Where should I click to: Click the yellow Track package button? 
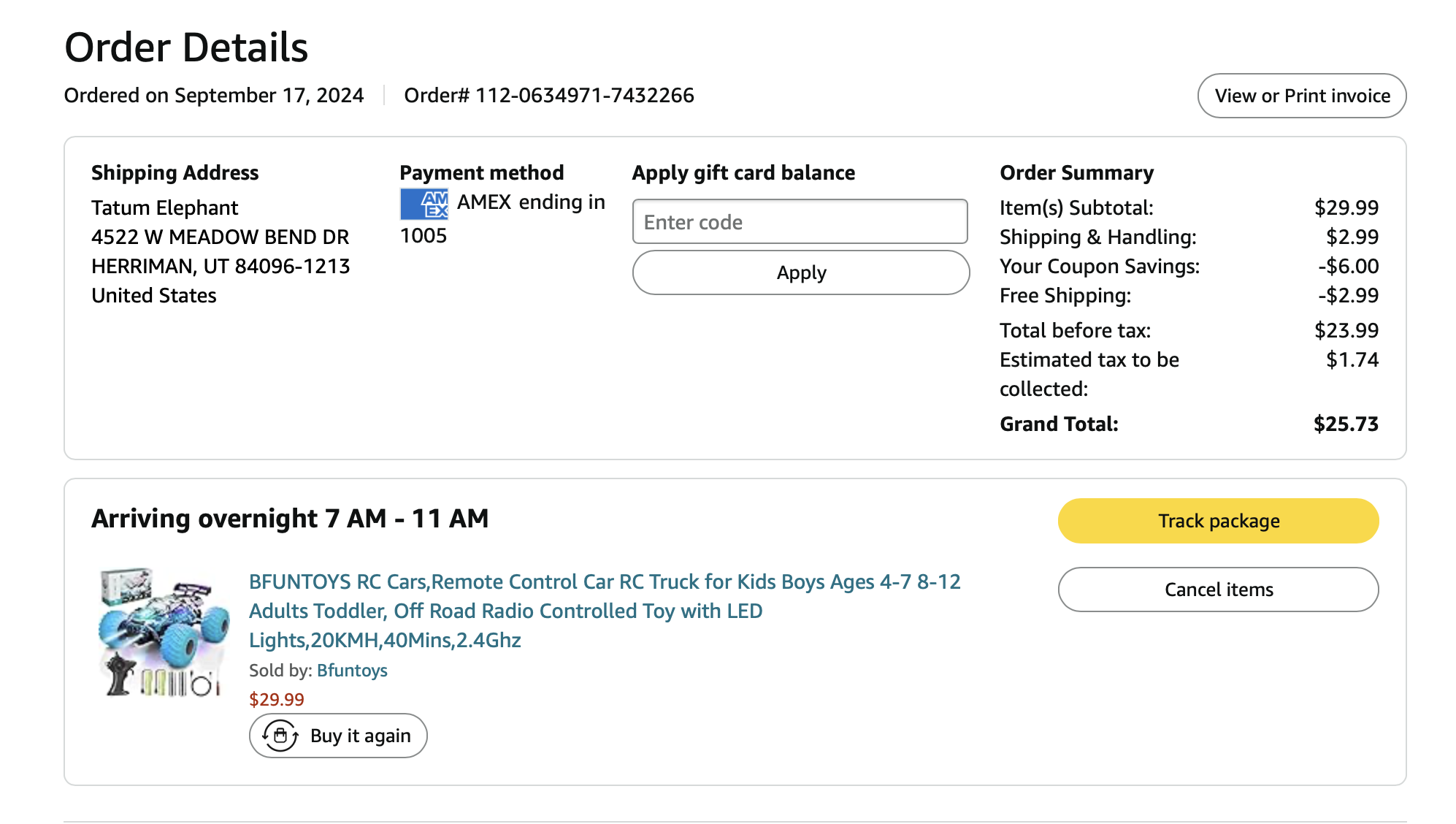(x=1217, y=521)
